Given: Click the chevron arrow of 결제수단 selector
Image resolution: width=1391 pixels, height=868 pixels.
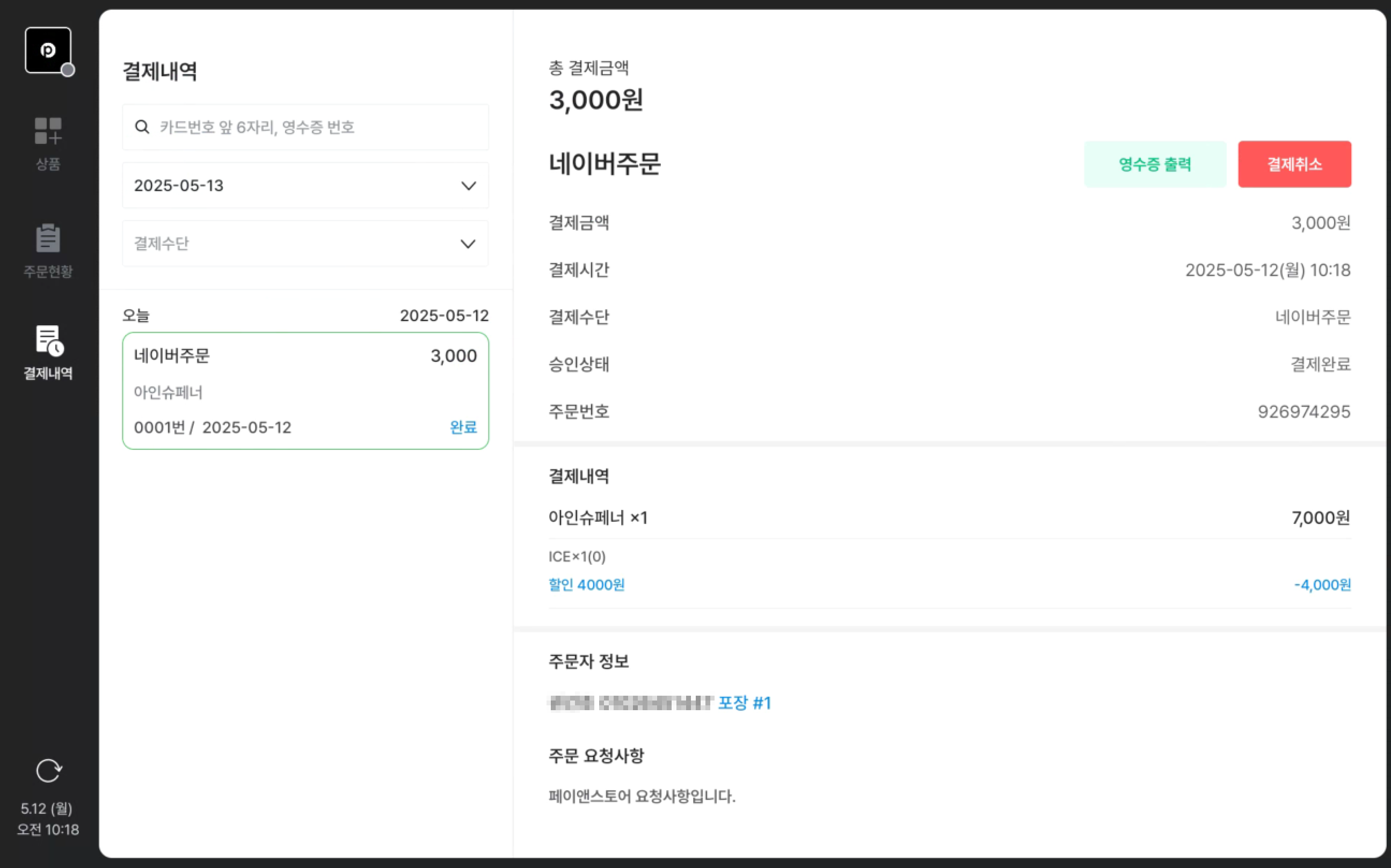Looking at the screenshot, I should [x=469, y=244].
